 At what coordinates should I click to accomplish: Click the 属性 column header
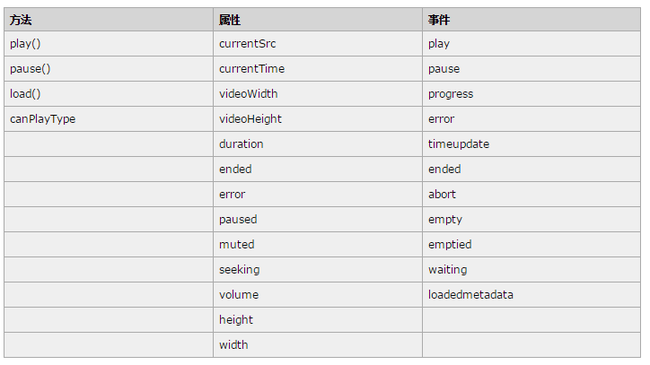pos(318,19)
